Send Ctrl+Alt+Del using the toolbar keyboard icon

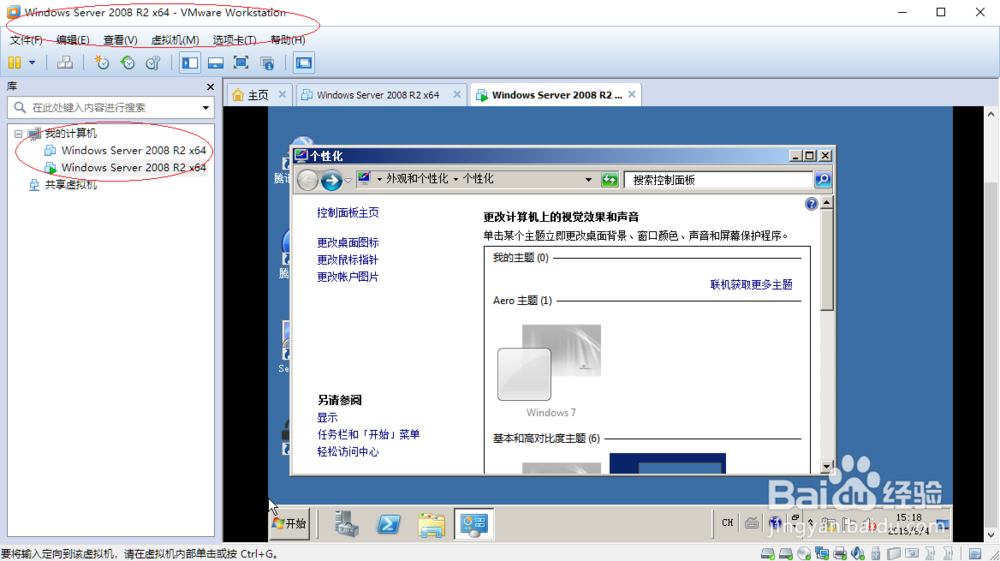coord(64,62)
